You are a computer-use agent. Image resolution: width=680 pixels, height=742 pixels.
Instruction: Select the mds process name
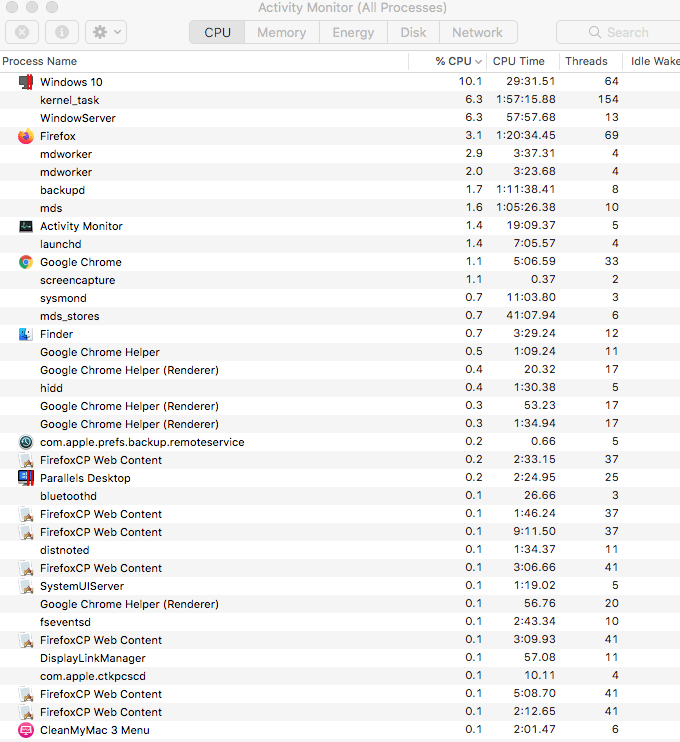point(51,208)
